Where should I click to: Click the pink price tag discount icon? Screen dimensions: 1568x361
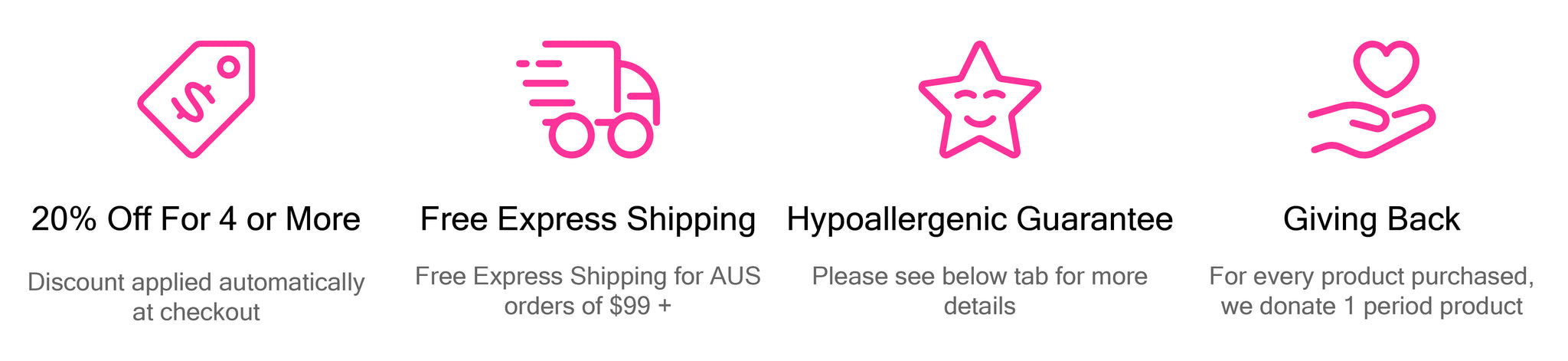[196, 99]
